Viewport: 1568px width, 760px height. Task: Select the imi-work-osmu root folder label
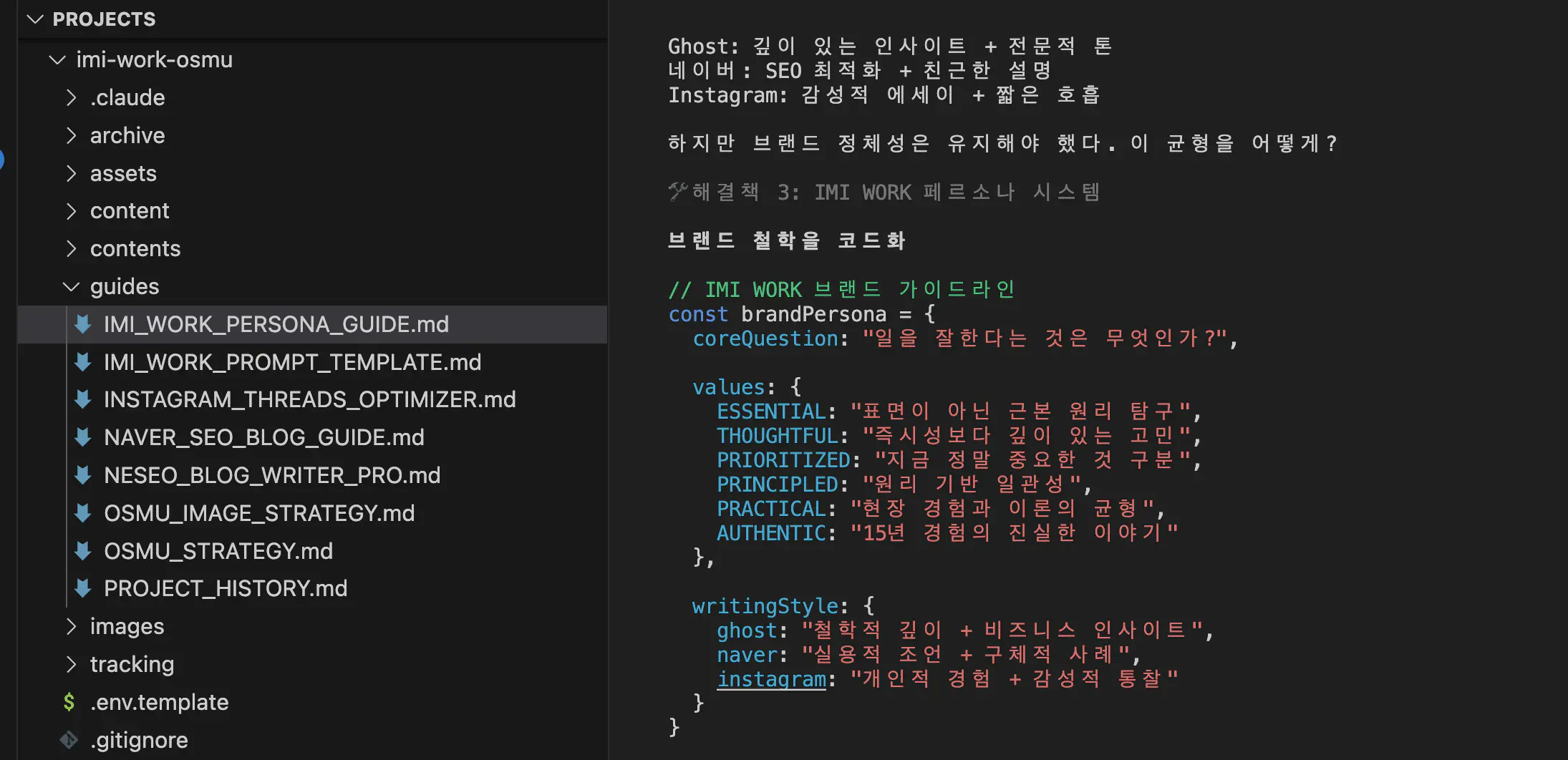coord(155,60)
